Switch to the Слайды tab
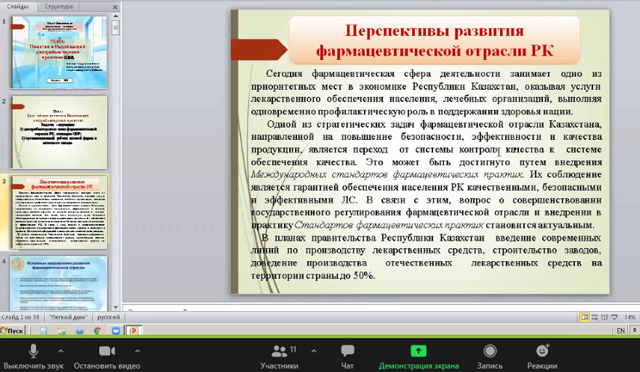 coord(18,6)
